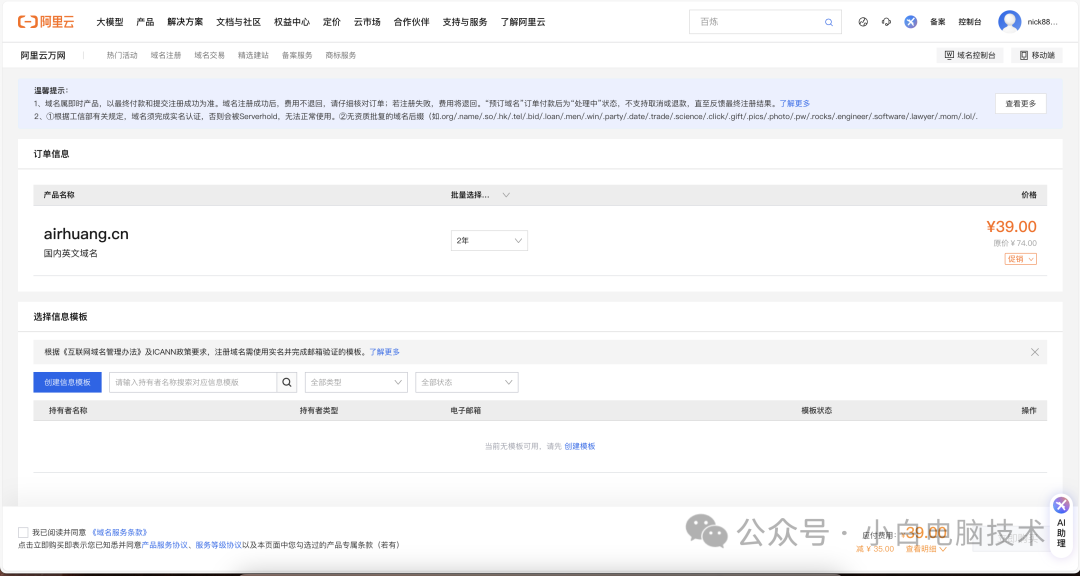Click the 创建信息模板 button
Screen dimensions: 1080x576
[68, 382]
